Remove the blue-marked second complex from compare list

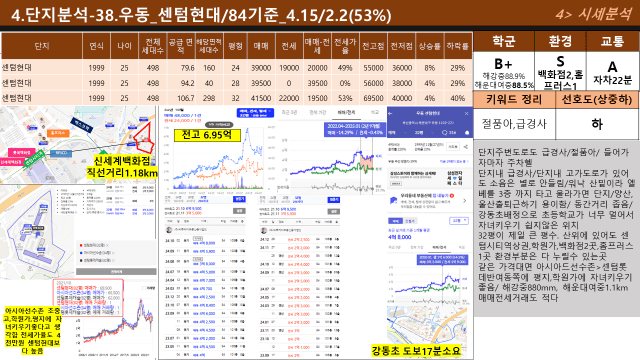pyautogui.click(x=113, y=253)
